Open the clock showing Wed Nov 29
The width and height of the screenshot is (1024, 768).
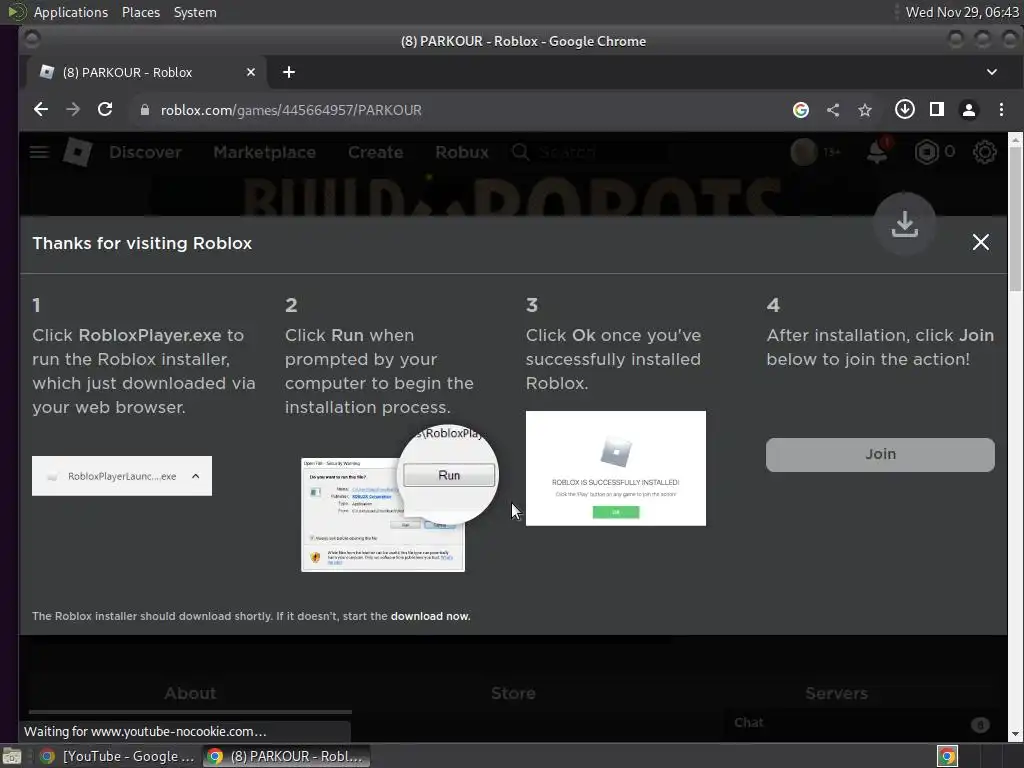pyautogui.click(x=961, y=12)
